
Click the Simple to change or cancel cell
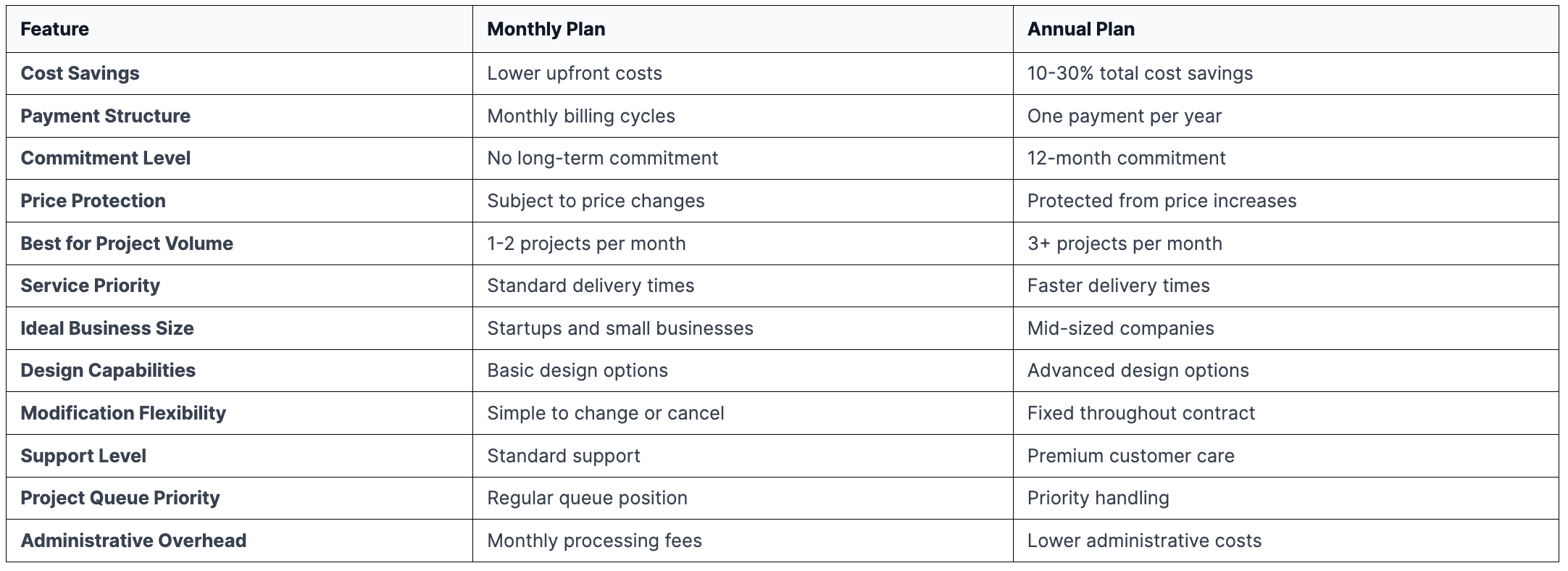click(x=606, y=413)
